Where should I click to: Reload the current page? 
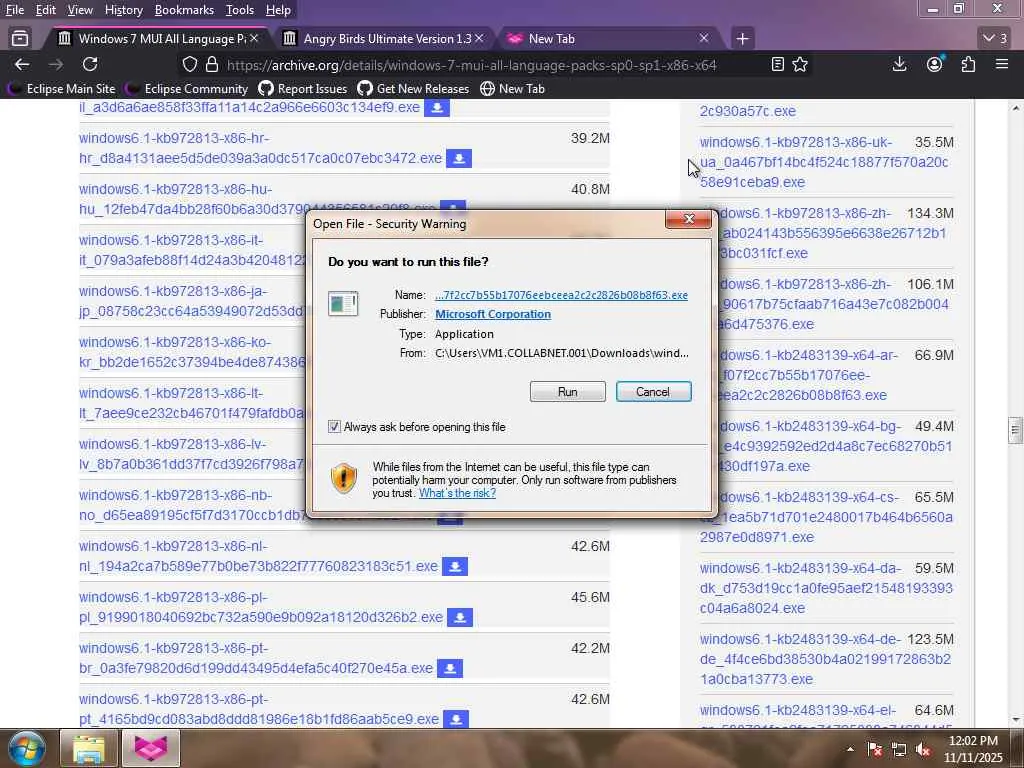pos(90,64)
